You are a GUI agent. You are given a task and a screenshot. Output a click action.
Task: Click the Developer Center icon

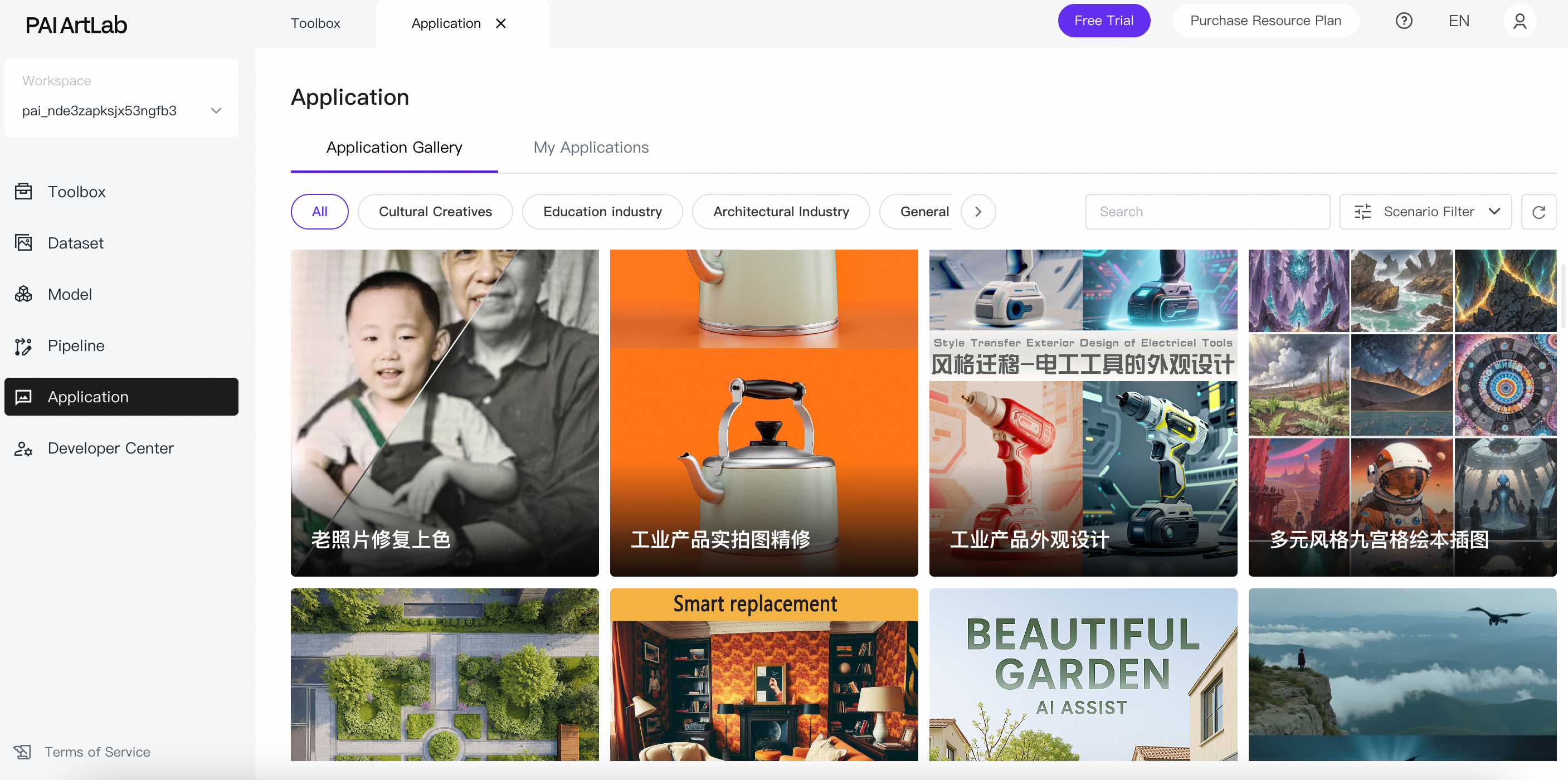23,448
